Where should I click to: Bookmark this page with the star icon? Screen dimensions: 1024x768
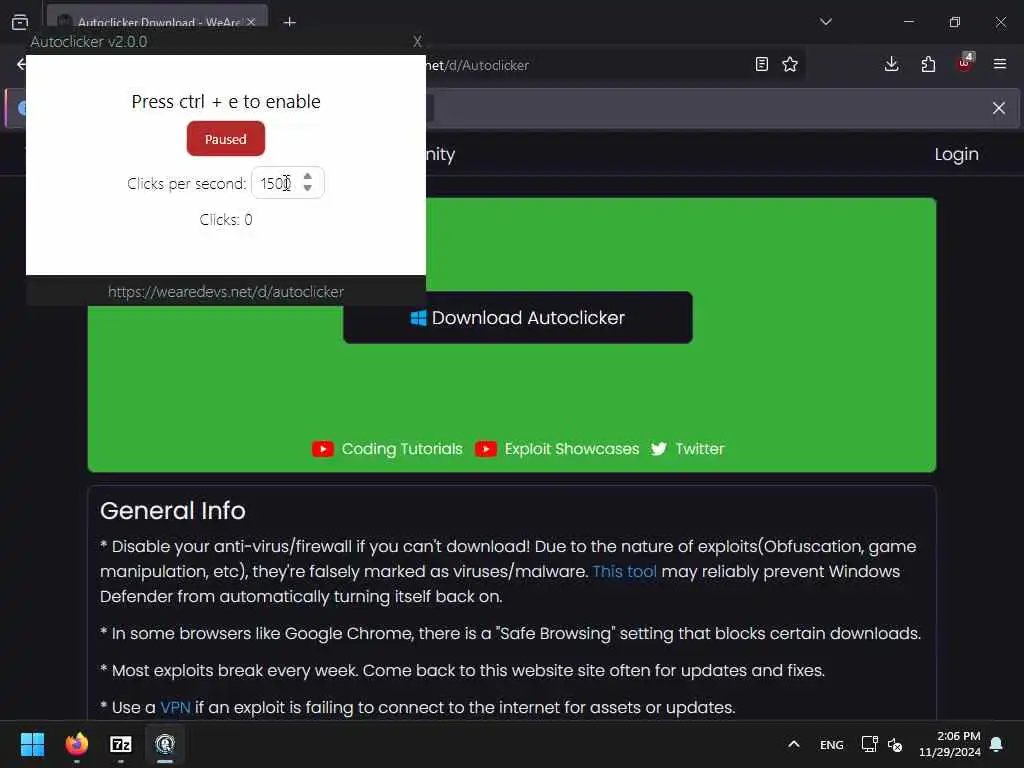(790, 64)
